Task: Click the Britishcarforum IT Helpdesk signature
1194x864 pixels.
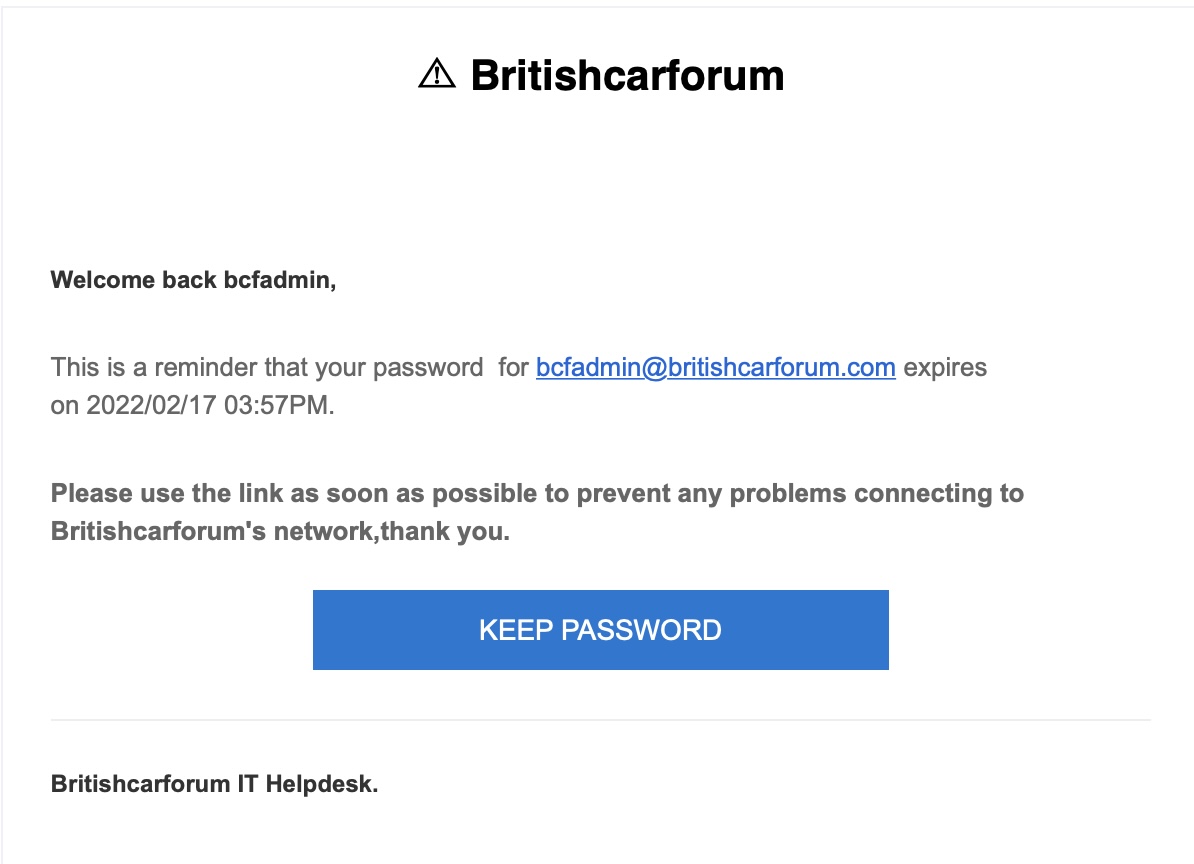Action: click(x=214, y=784)
